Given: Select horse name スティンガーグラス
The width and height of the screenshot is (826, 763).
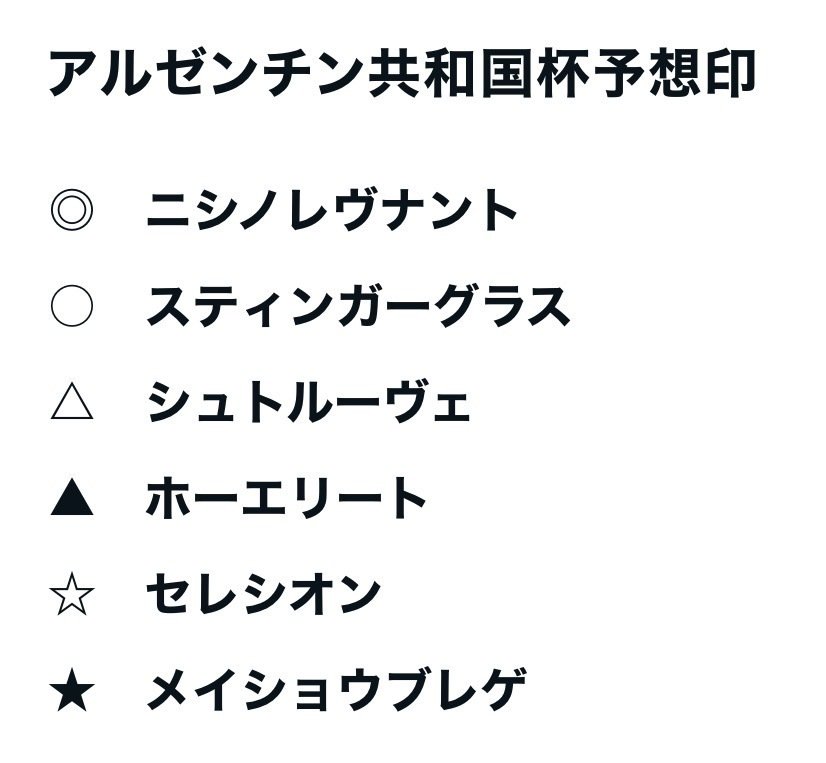Looking at the screenshot, I should pos(358,306).
